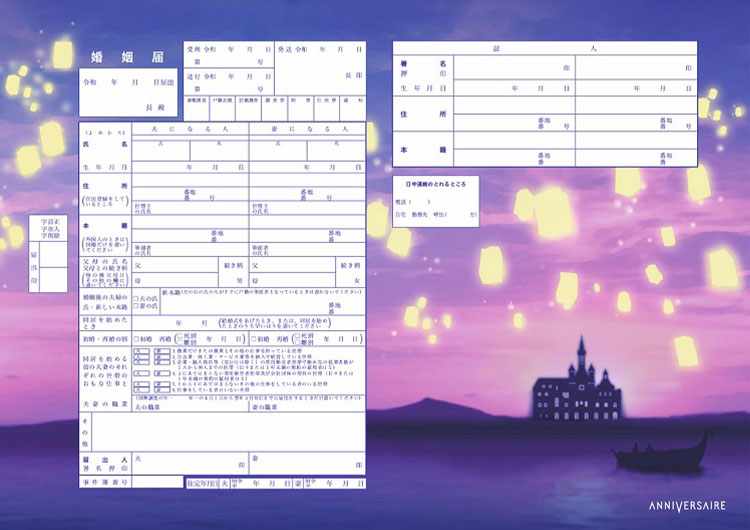Click the wife's 住所 address field

click(308, 187)
